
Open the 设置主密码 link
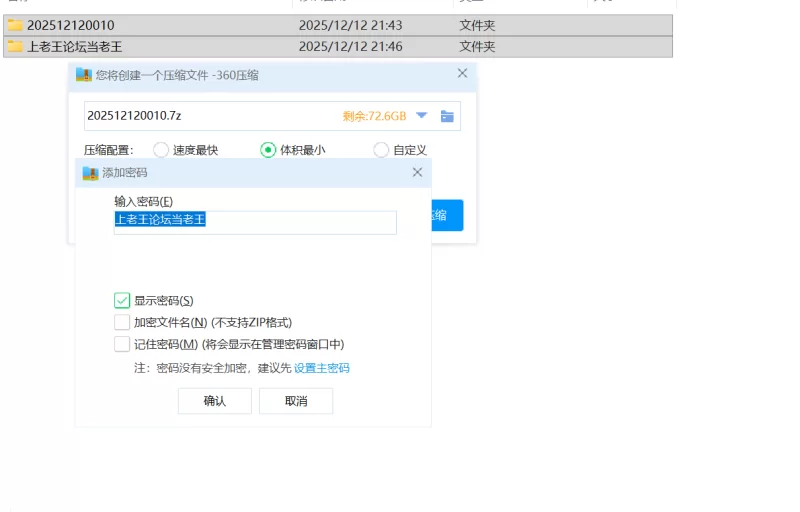(x=321, y=368)
